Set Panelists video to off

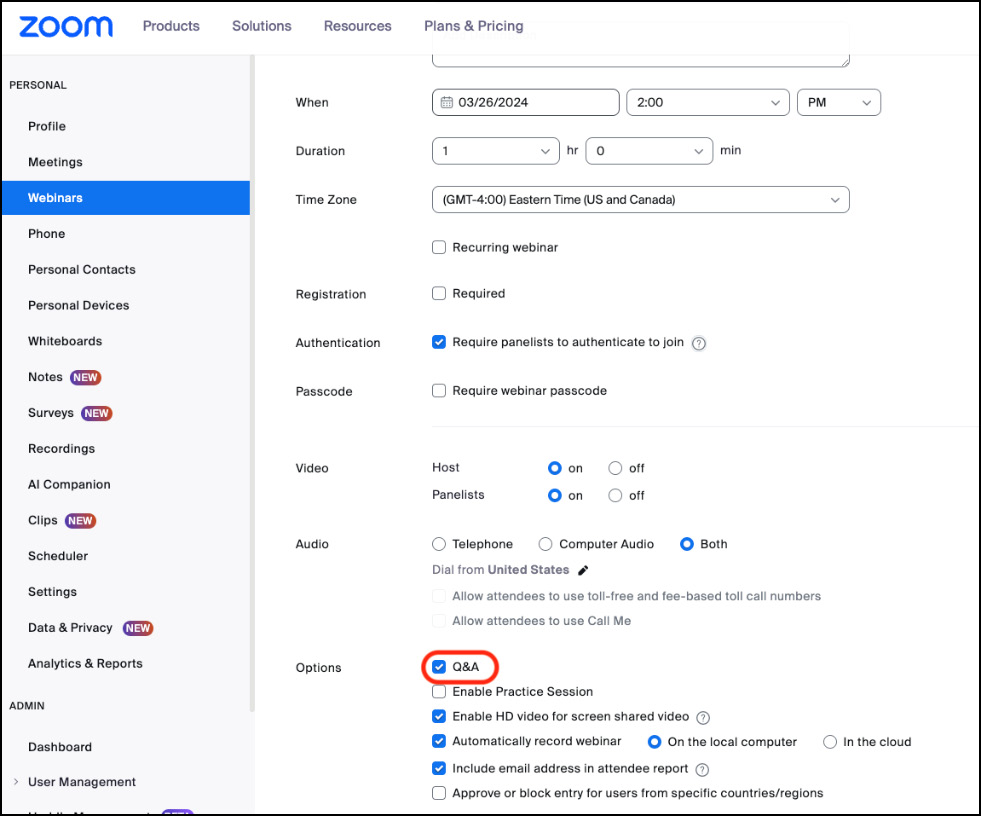[616, 496]
